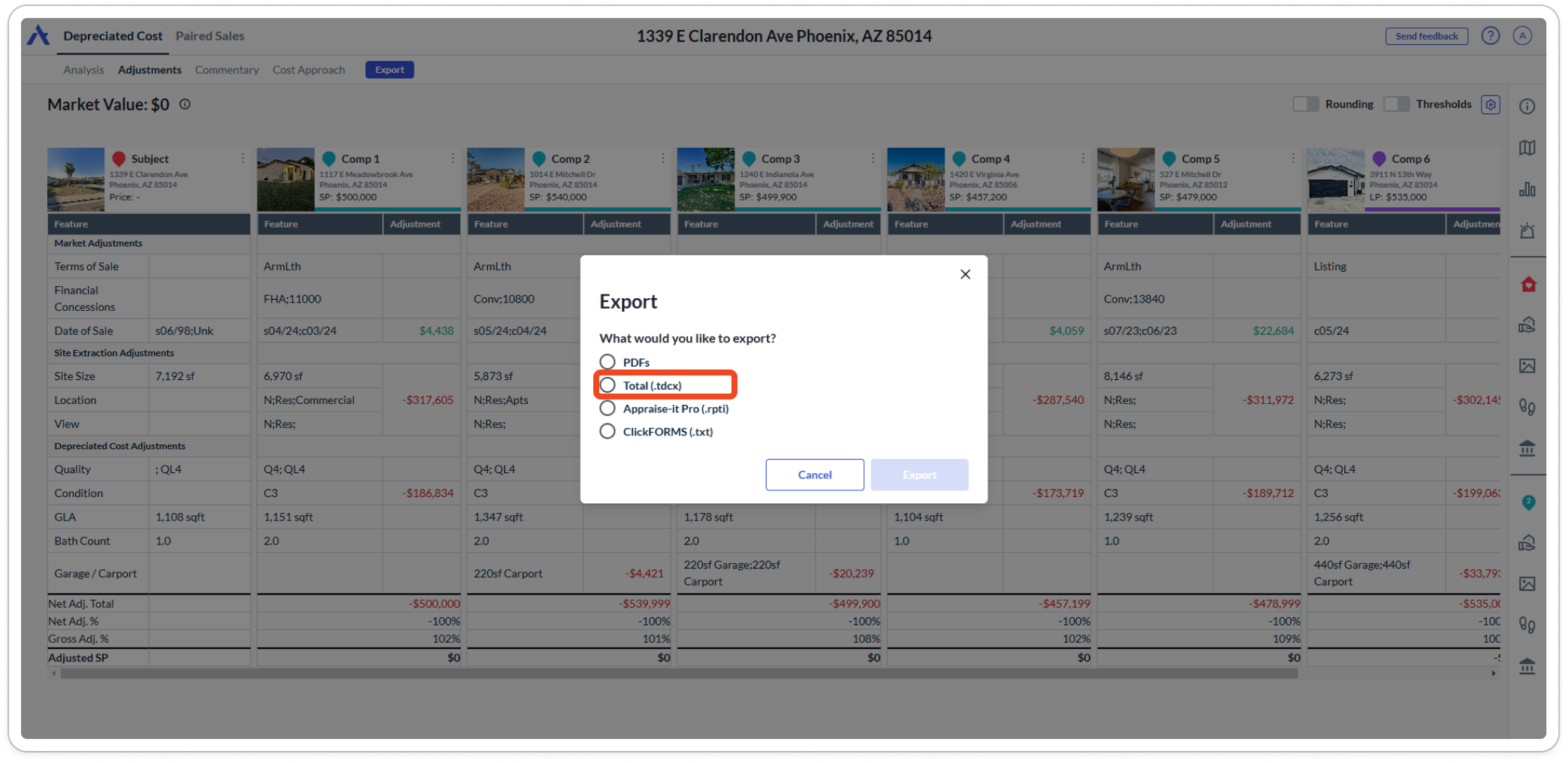Click Comp 5 Date of Sale adjustment $22,684
The image size is (1568, 763).
click(1273, 331)
